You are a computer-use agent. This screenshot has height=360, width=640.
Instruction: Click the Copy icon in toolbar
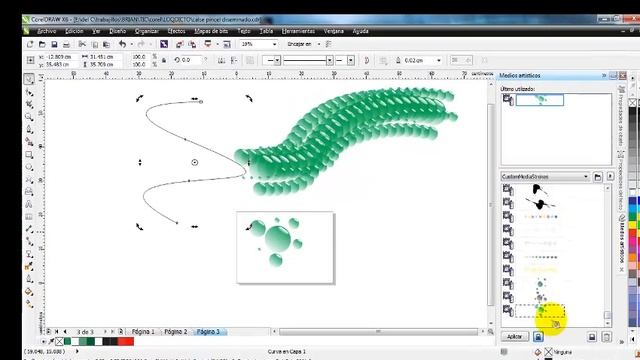click(x=95, y=44)
